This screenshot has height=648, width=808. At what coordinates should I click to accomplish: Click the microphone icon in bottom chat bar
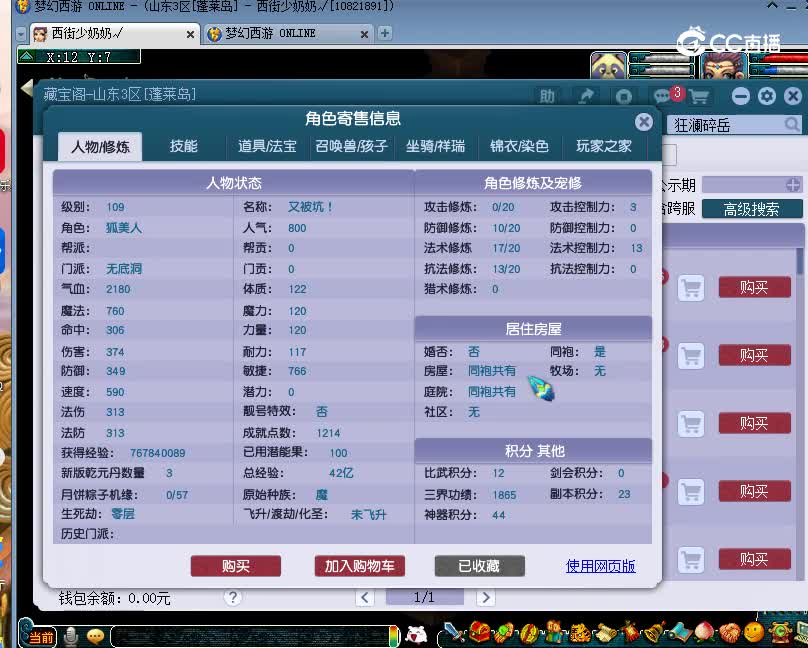pyautogui.click(x=71, y=637)
